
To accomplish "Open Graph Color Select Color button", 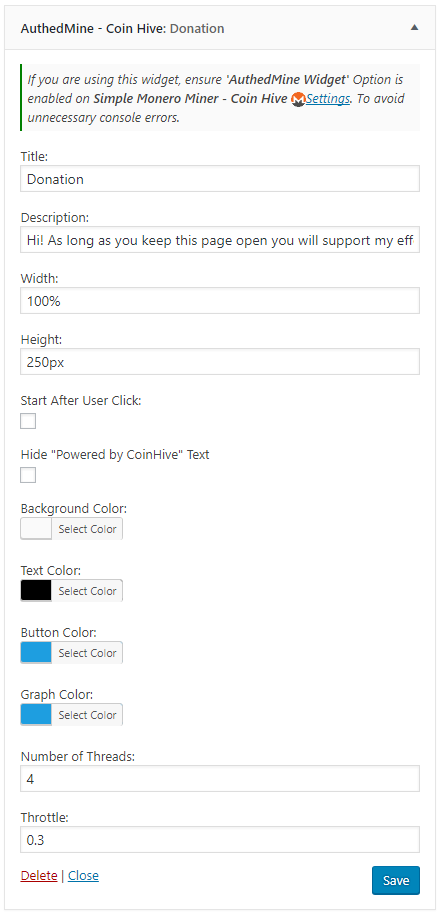I will [88, 714].
